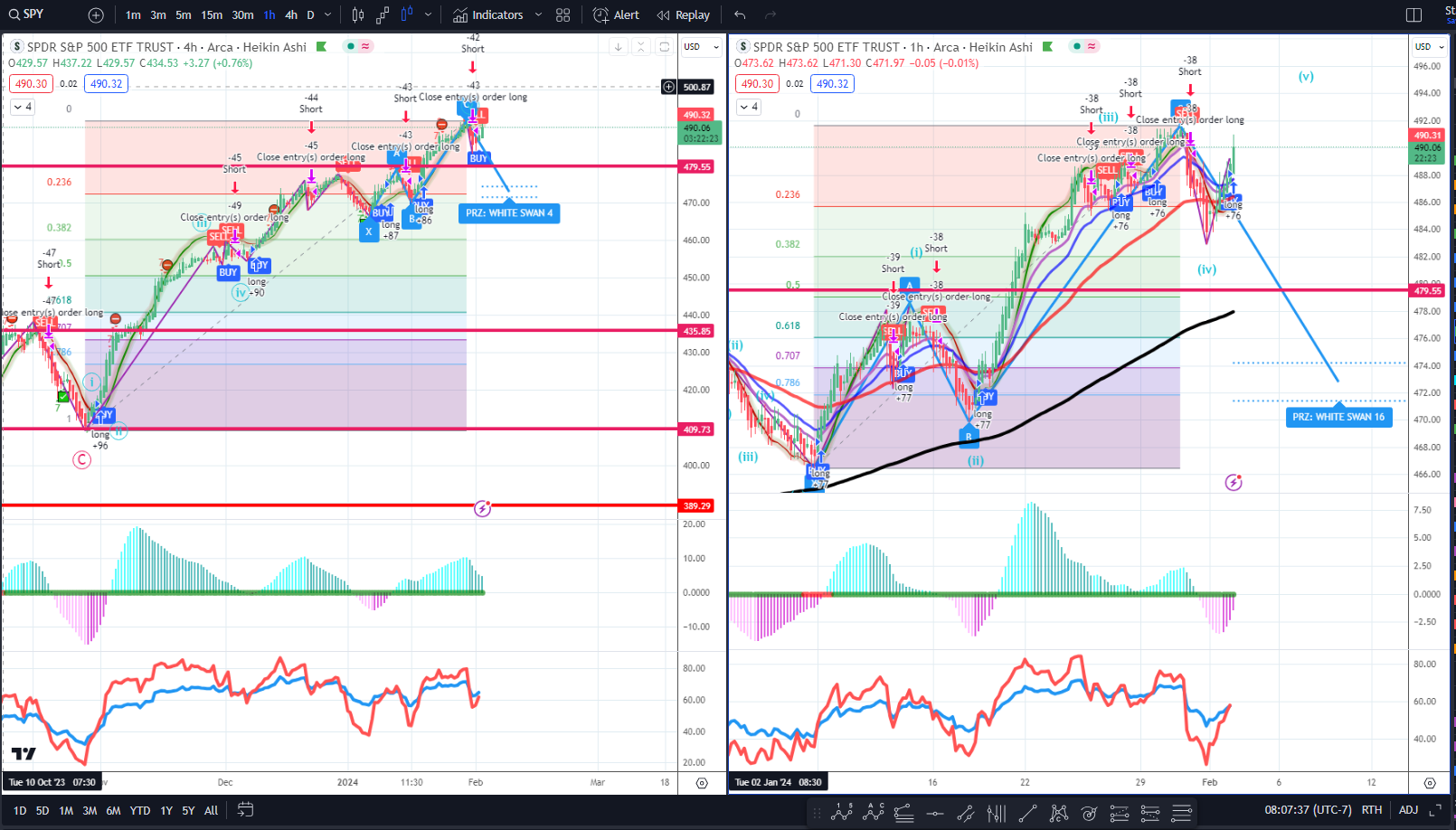
Task: Toggle the ADJ adjusted data setting
Action: [1408, 810]
